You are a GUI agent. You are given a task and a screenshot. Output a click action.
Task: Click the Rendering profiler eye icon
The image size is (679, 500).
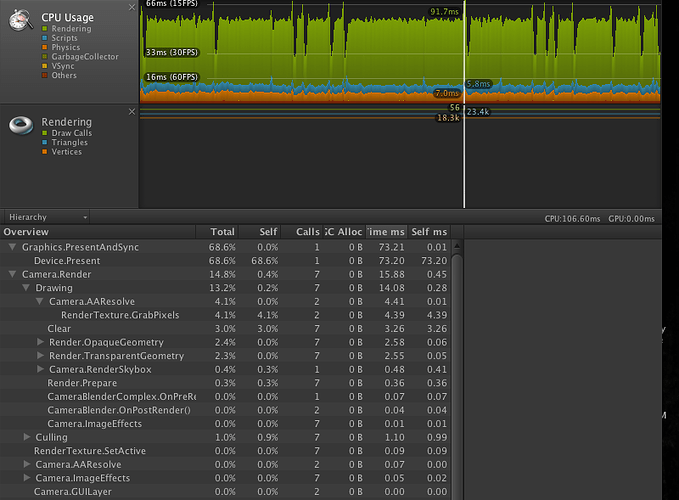pos(20,125)
